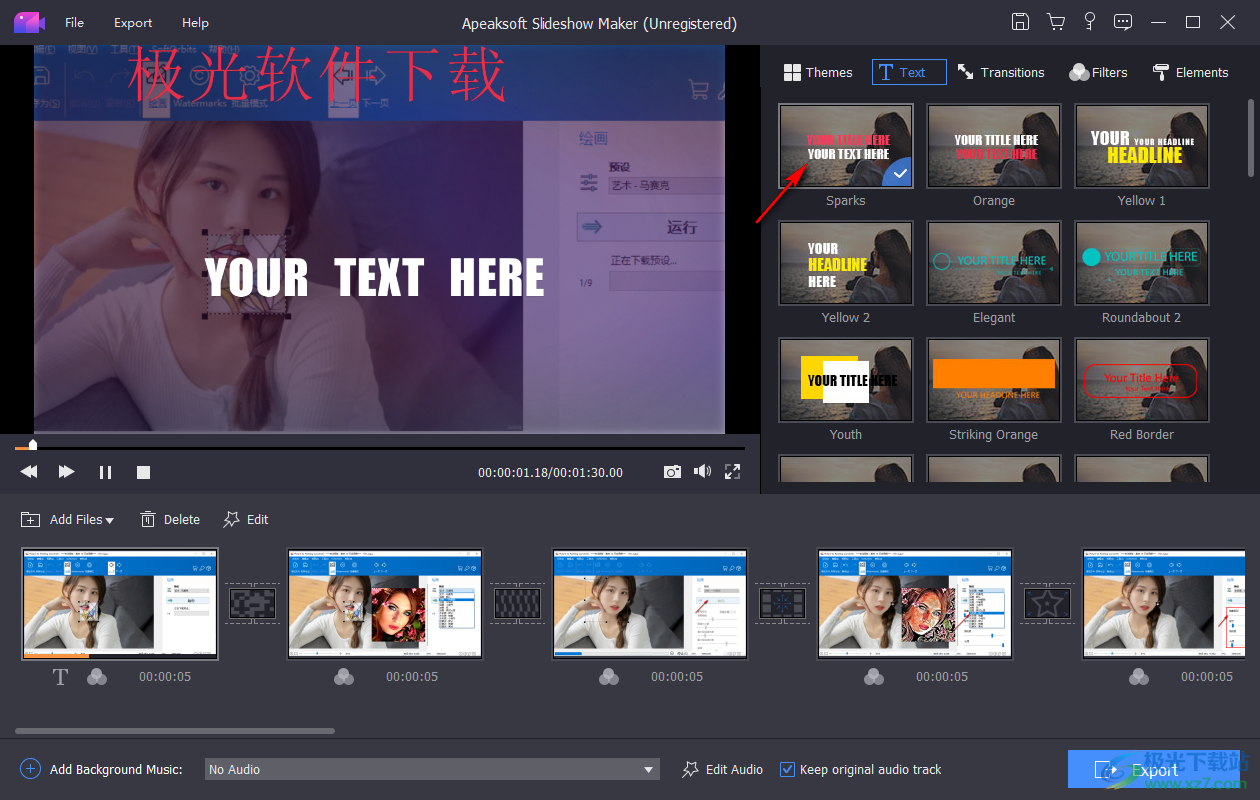Click the Delete button
The height and width of the screenshot is (800, 1260).
170,519
